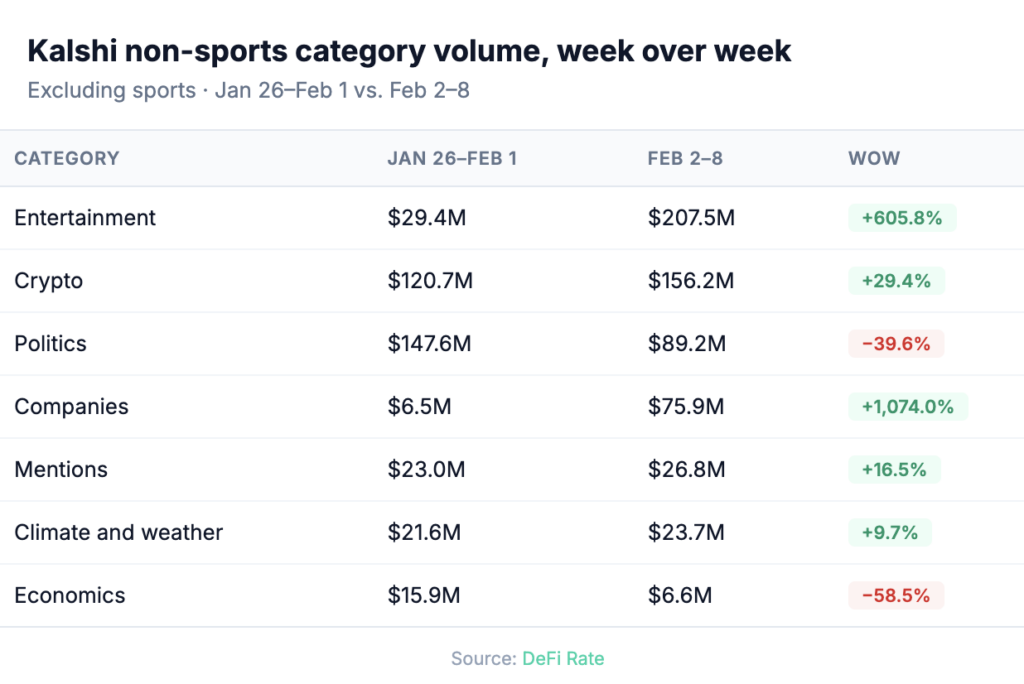Open the DeFi Rate source link
Image resolution: width=1024 pixels, height=684 pixels.
[563, 658]
